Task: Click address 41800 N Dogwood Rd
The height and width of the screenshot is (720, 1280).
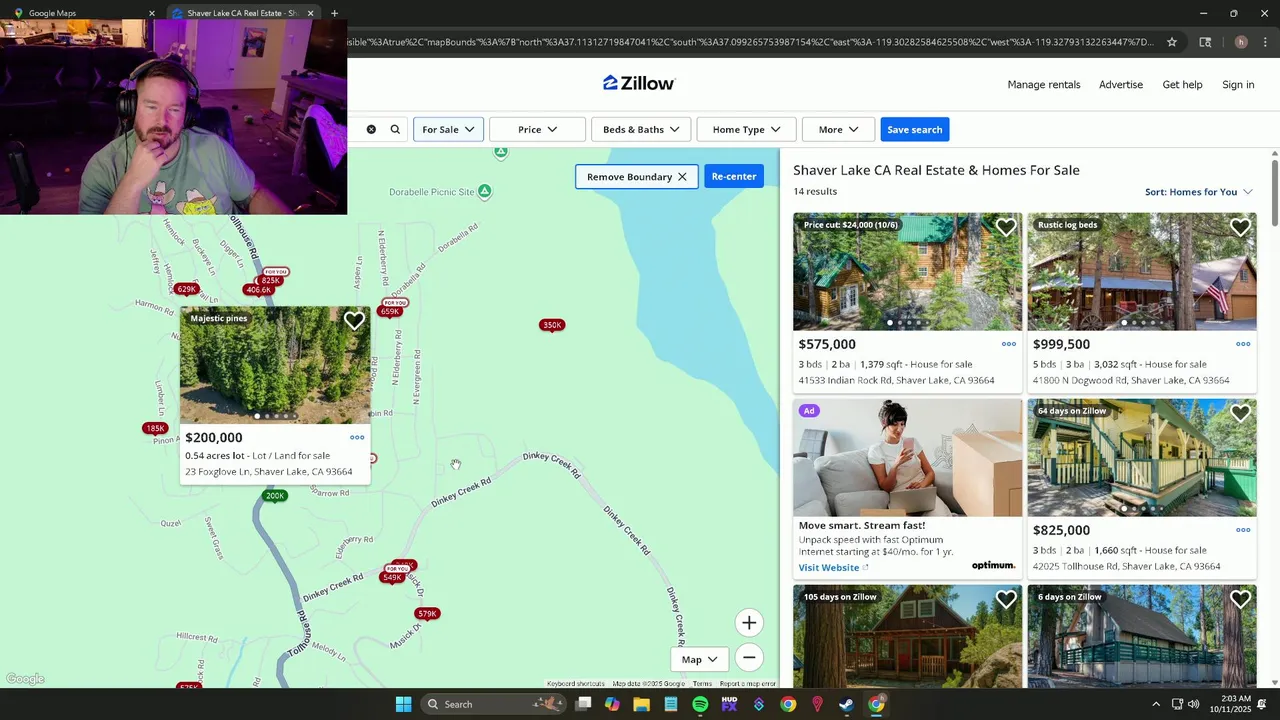Action: coord(1131,381)
